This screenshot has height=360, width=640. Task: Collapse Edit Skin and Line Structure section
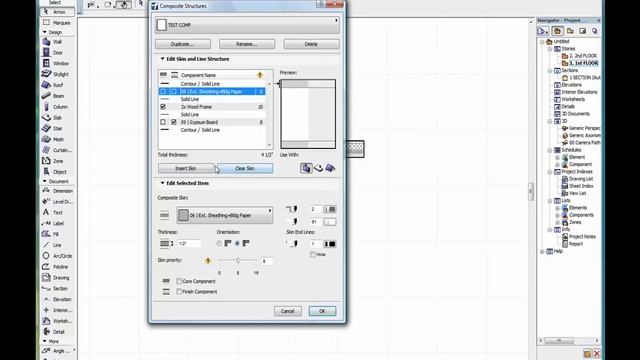(x=162, y=59)
